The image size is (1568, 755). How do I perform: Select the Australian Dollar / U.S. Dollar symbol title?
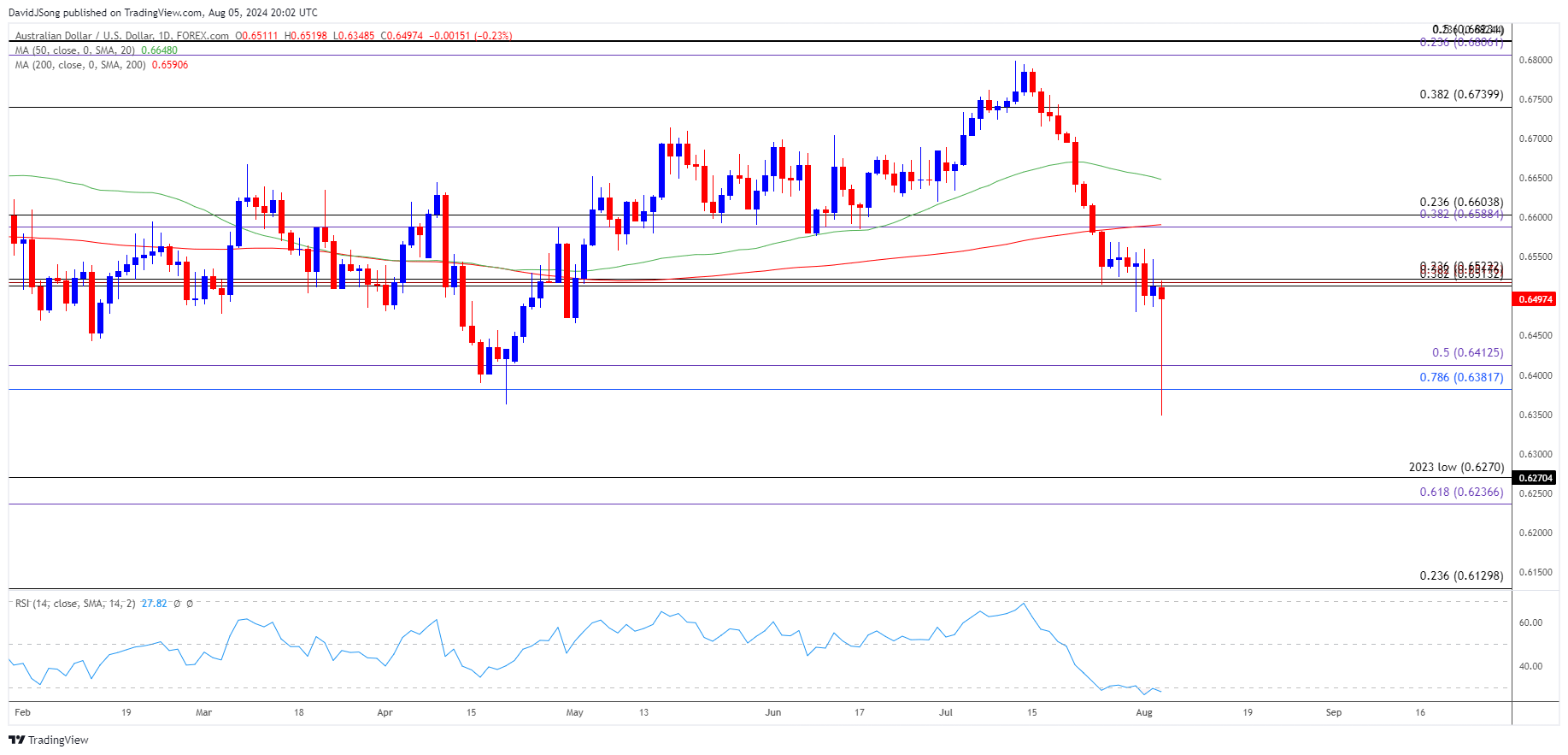point(122,36)
